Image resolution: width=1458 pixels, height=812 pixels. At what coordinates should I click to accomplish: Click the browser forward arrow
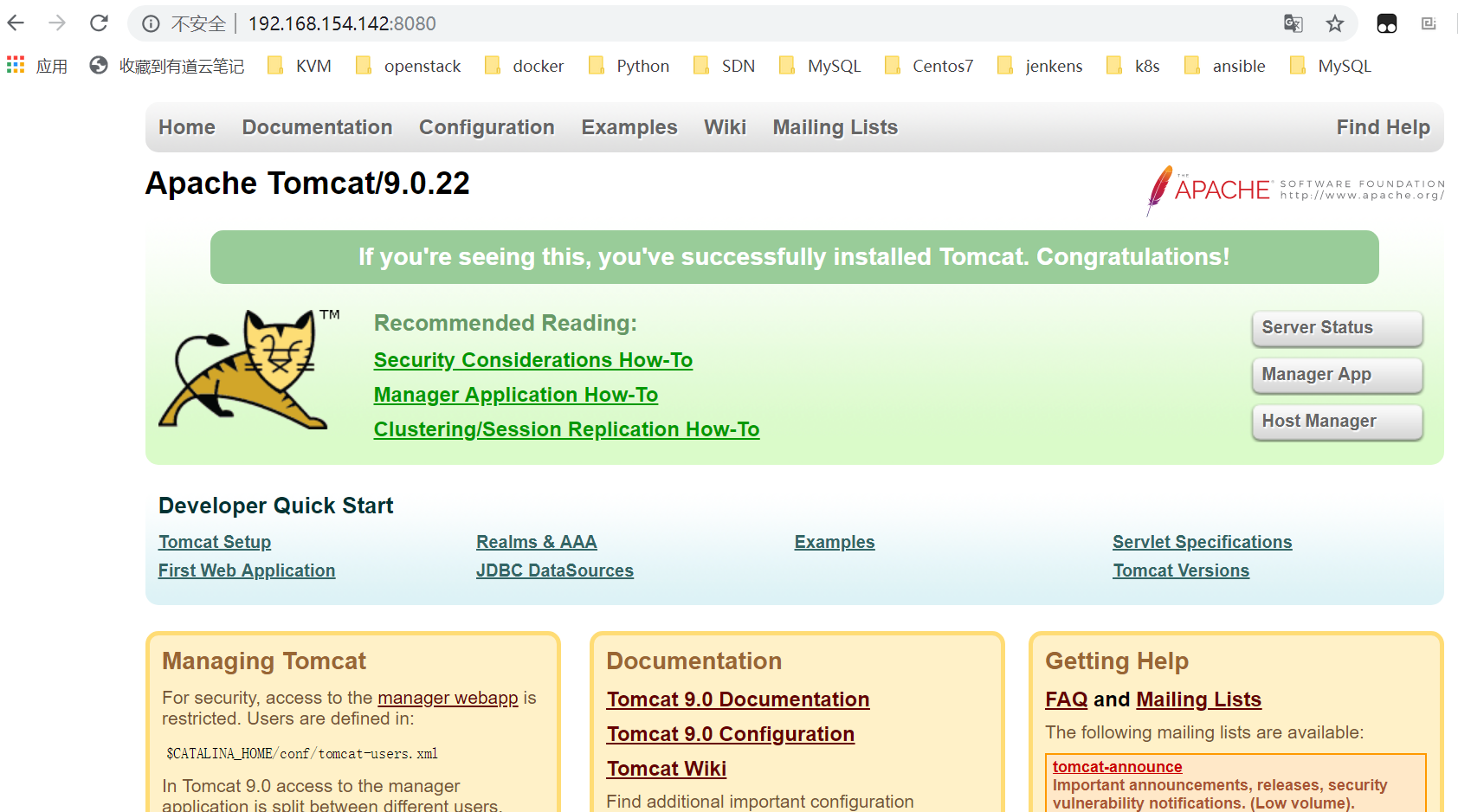click(x=57, y=23)
